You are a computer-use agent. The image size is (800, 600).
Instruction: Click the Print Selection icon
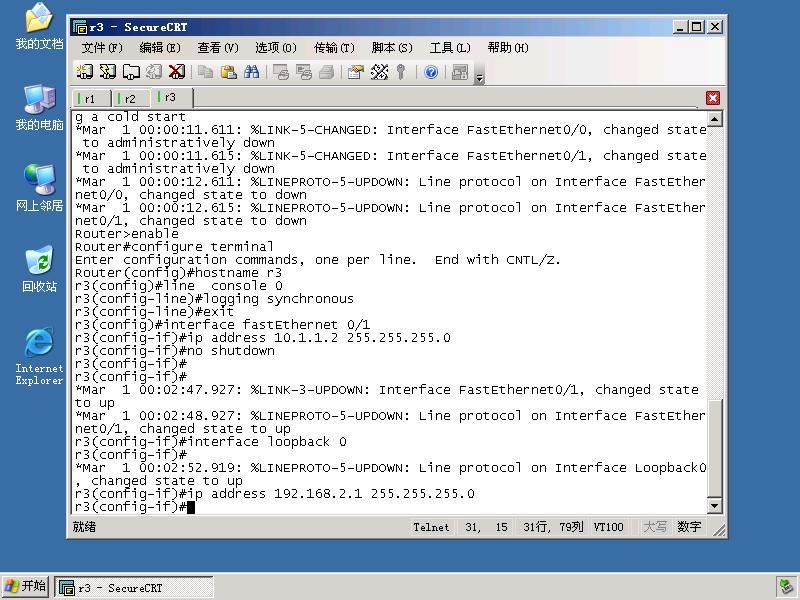coord(304,72)
